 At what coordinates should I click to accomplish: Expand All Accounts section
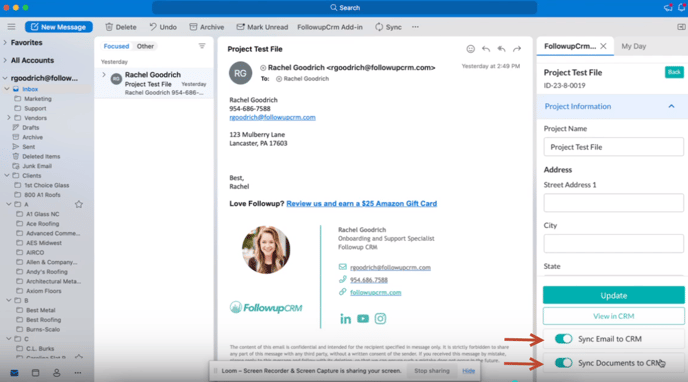click(5, 60)
